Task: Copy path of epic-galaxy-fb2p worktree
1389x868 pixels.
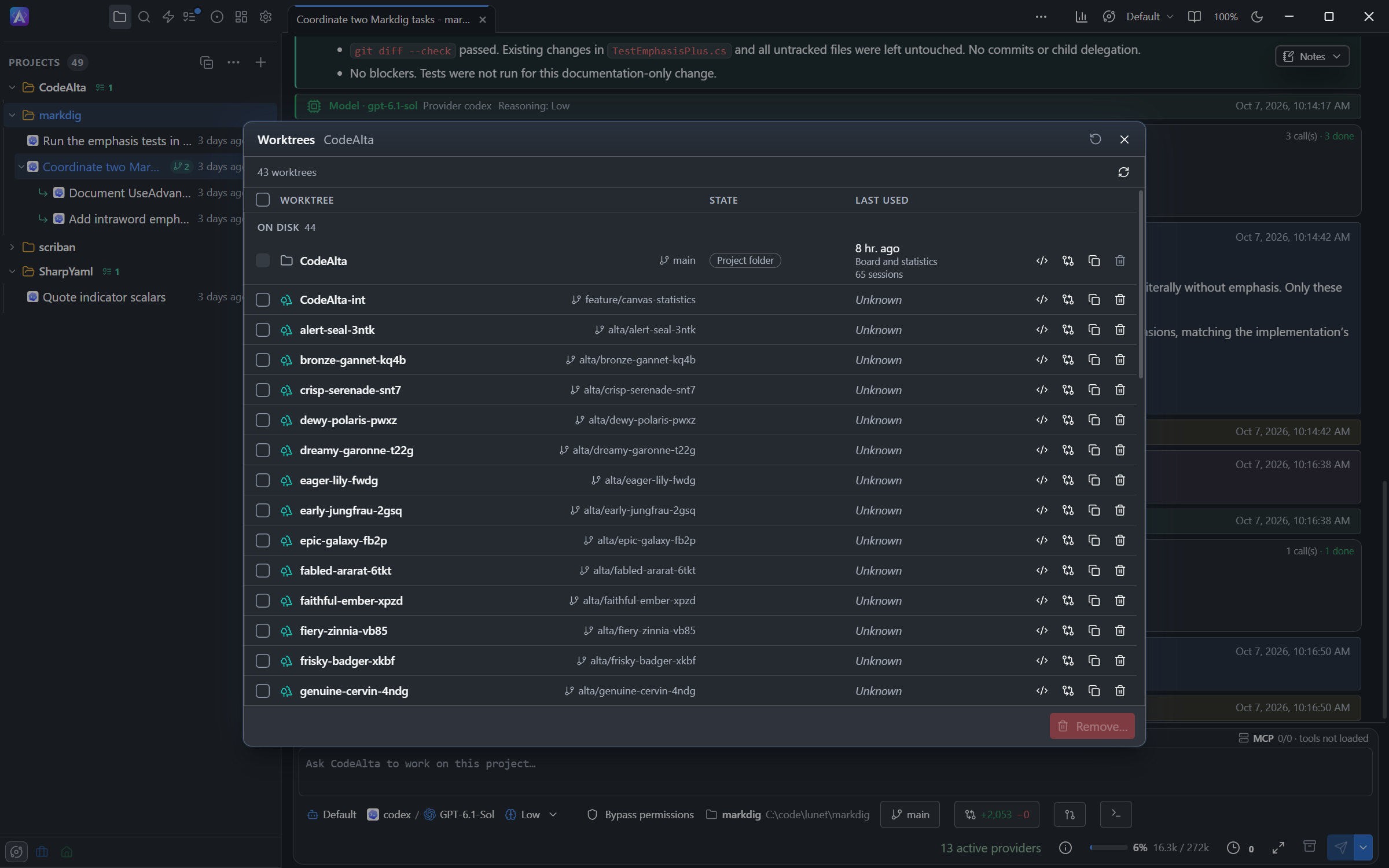Action: point(1094,540)
